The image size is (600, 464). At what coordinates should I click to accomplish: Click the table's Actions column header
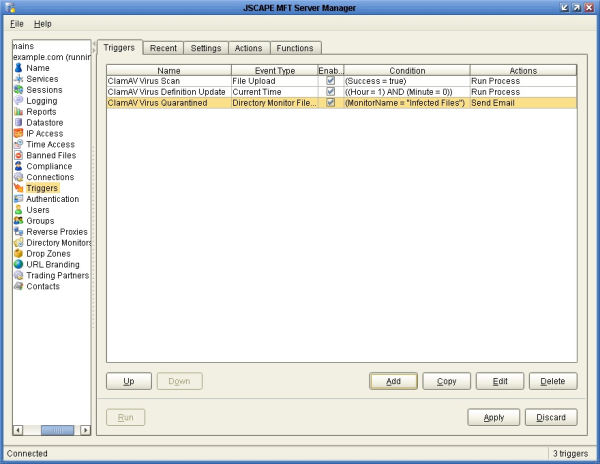523,70
